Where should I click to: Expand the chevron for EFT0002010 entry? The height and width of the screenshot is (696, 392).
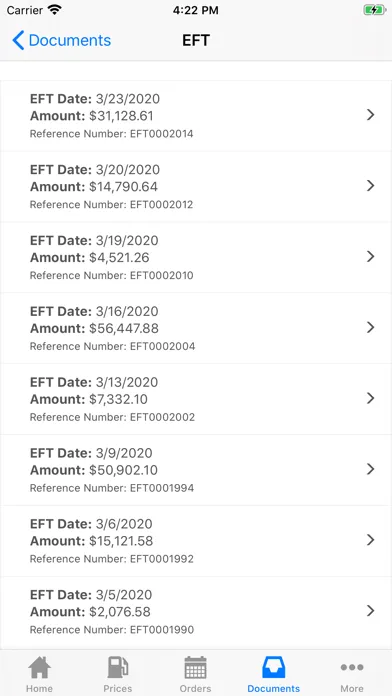371,257
